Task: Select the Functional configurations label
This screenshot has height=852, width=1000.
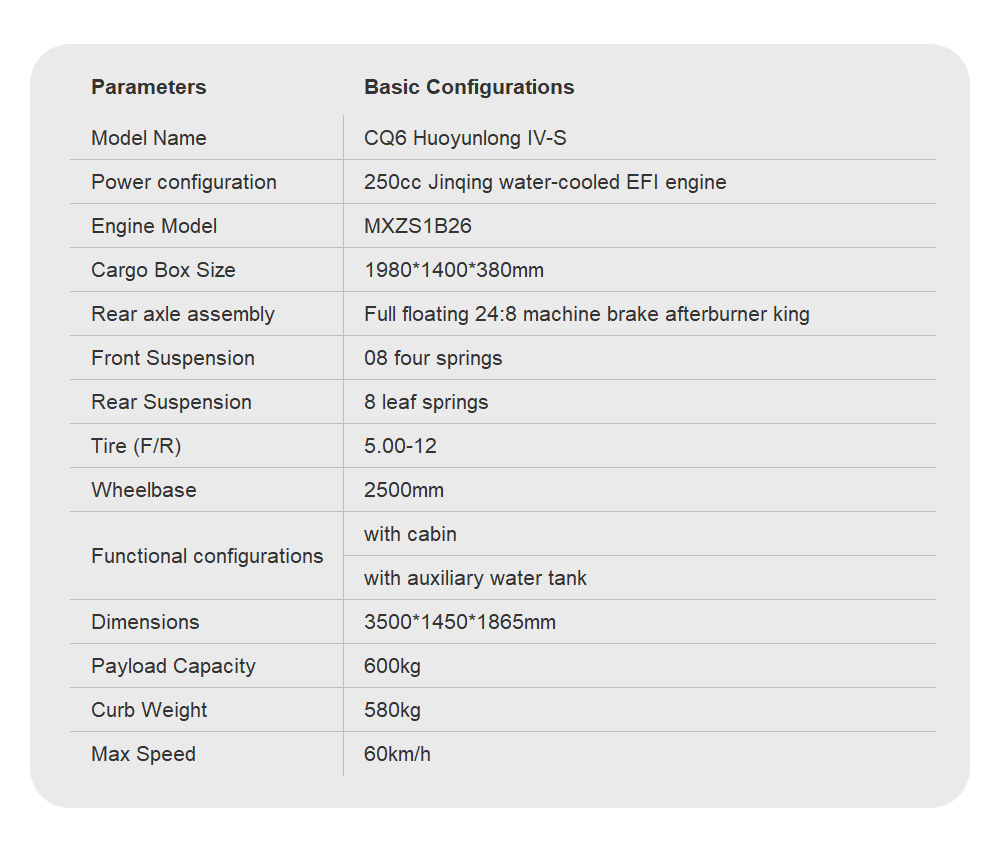Action: (207, 556)
